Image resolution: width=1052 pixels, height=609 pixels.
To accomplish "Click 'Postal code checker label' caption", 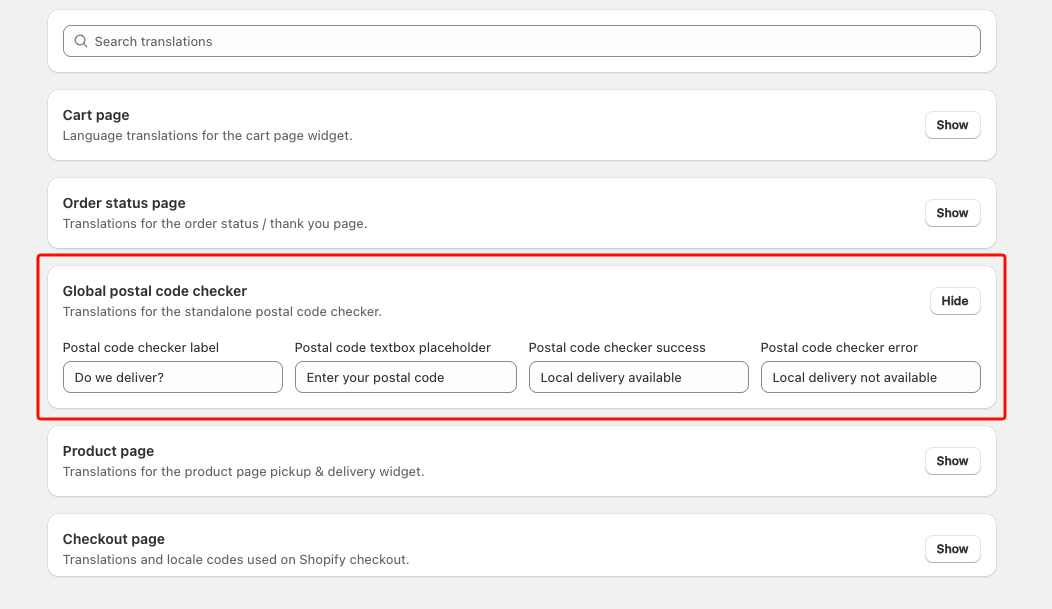I will (141, 347).
